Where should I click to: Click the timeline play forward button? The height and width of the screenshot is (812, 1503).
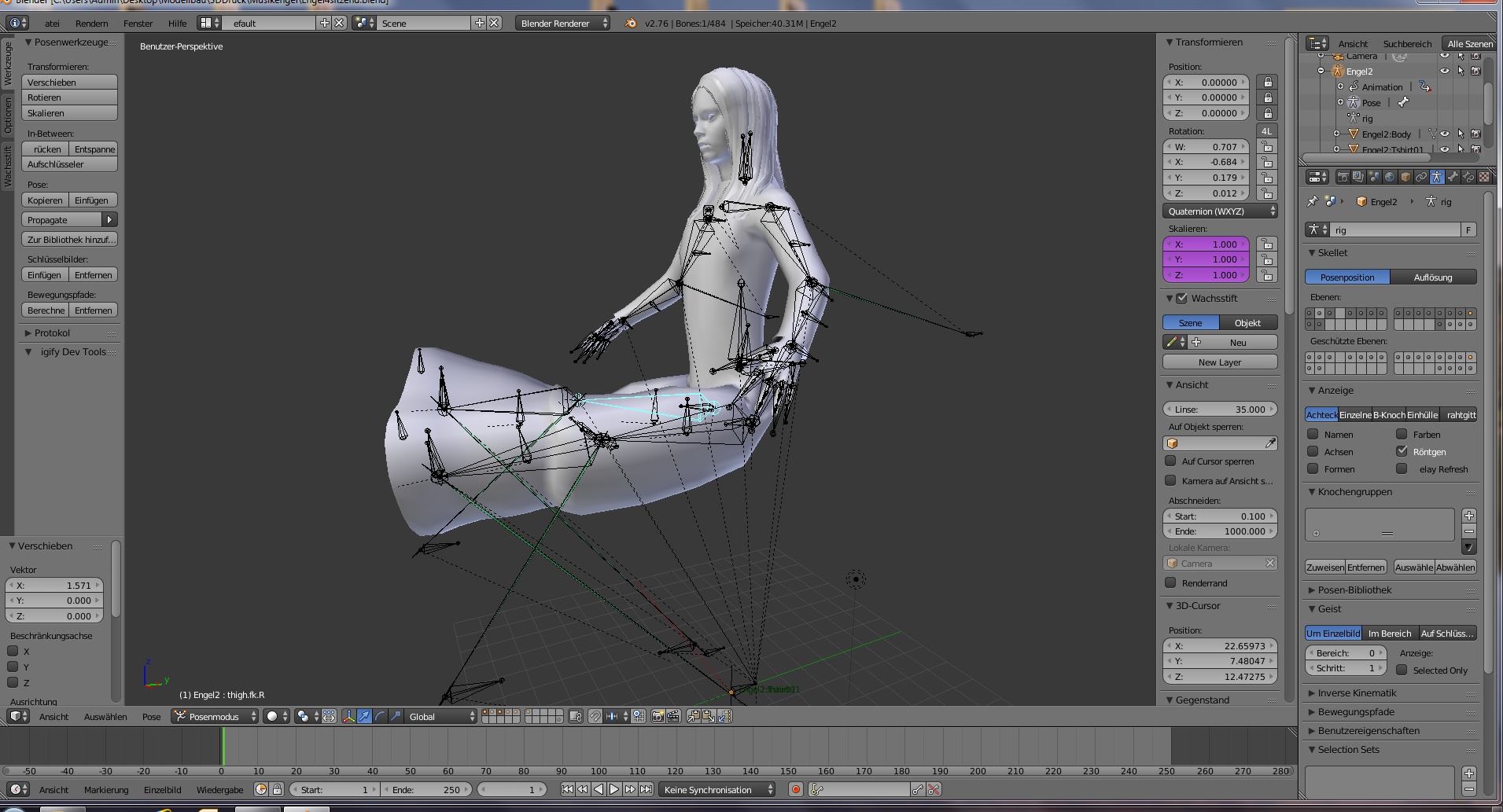[614, 789]
